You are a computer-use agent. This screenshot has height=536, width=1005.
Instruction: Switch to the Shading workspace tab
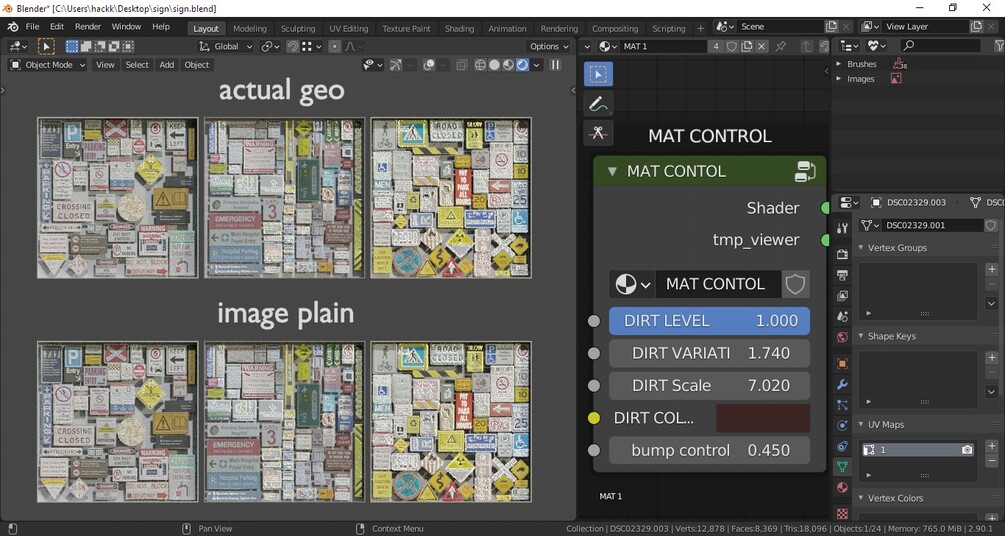pos(460,29)
